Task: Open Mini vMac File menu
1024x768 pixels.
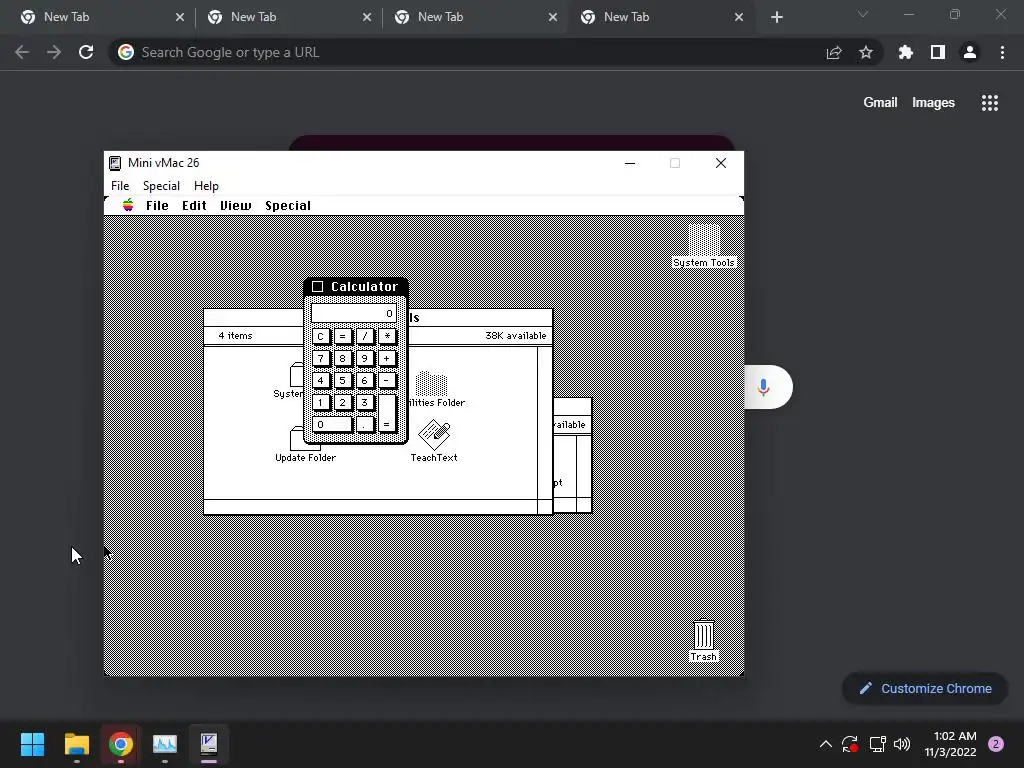Action: pyautogui.click(x=120, y=186)
